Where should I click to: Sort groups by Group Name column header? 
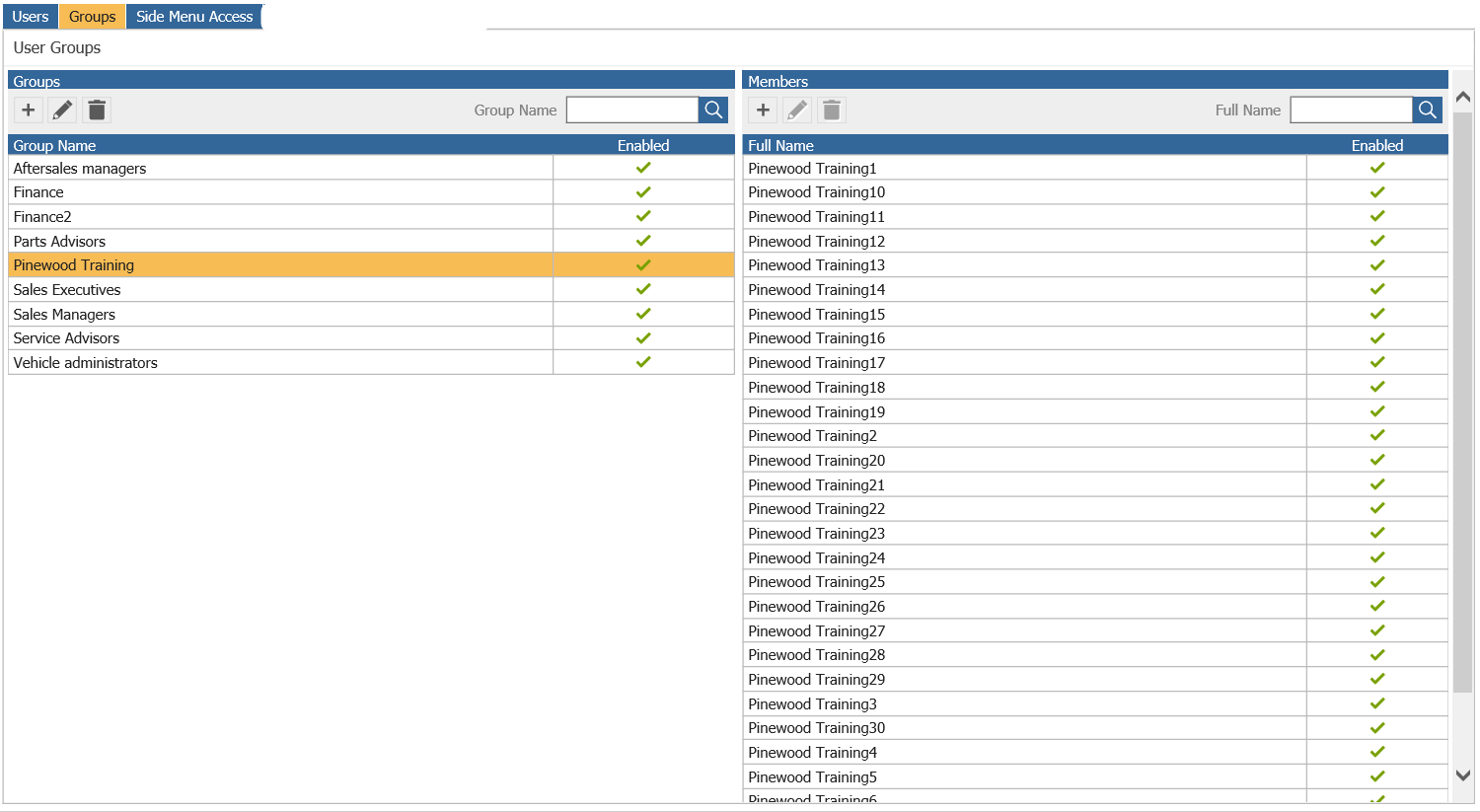click(54, 145)
